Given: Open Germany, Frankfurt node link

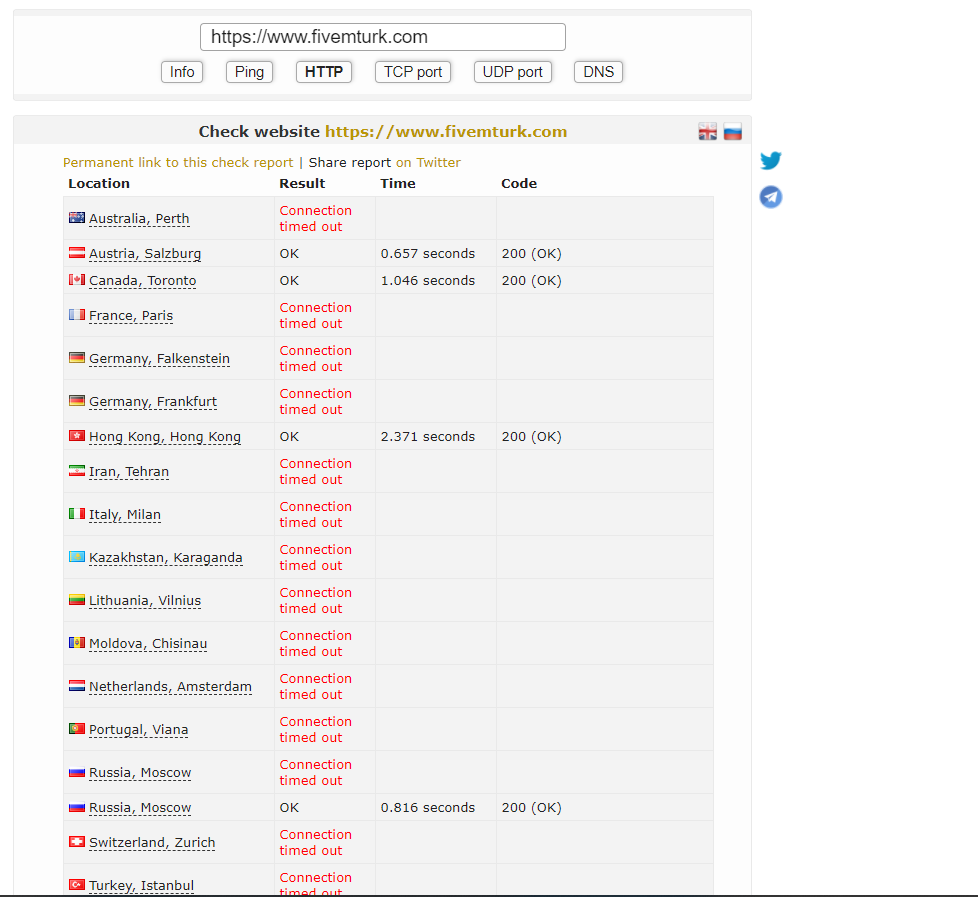Looking at the screenshot, I should [x=153, y=402].
